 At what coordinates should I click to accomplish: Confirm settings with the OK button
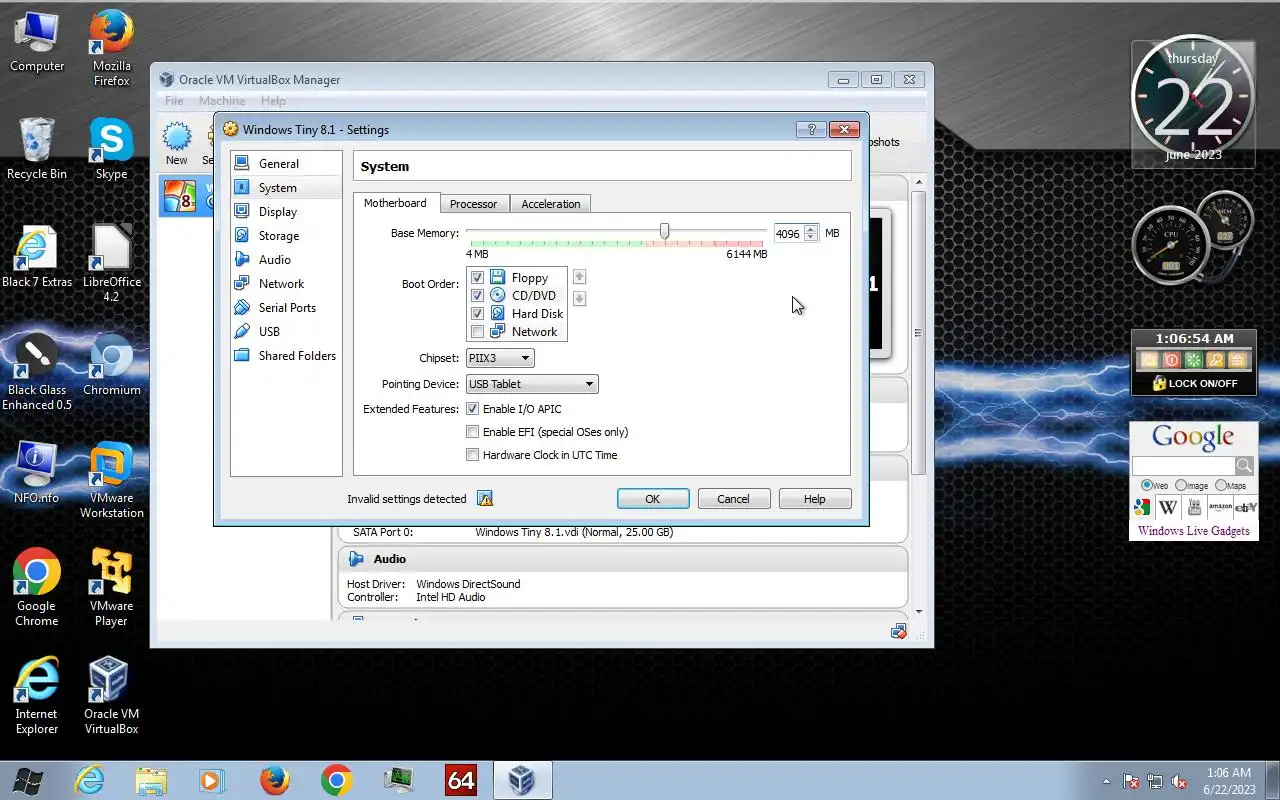tap(653, 499)
